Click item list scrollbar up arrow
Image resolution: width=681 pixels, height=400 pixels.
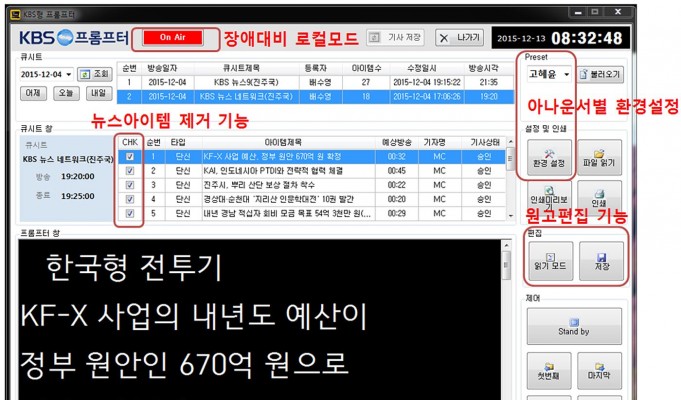511,142
